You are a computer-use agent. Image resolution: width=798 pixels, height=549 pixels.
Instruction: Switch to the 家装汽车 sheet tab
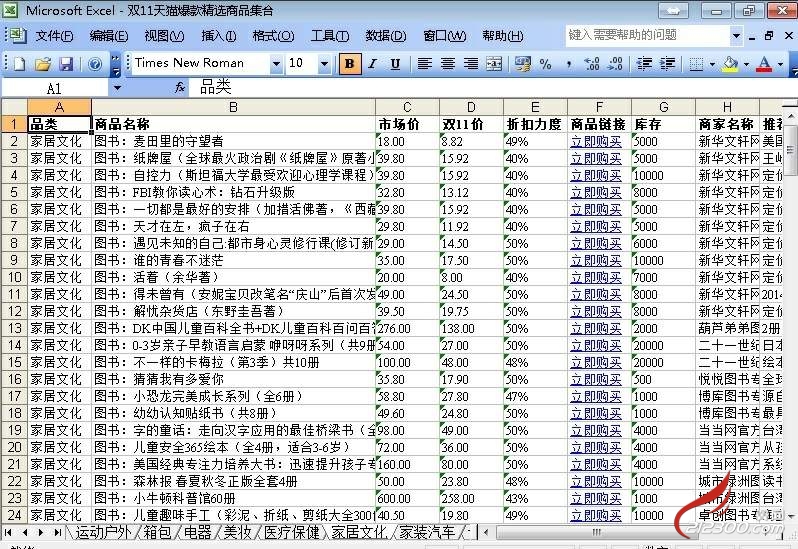426,532
